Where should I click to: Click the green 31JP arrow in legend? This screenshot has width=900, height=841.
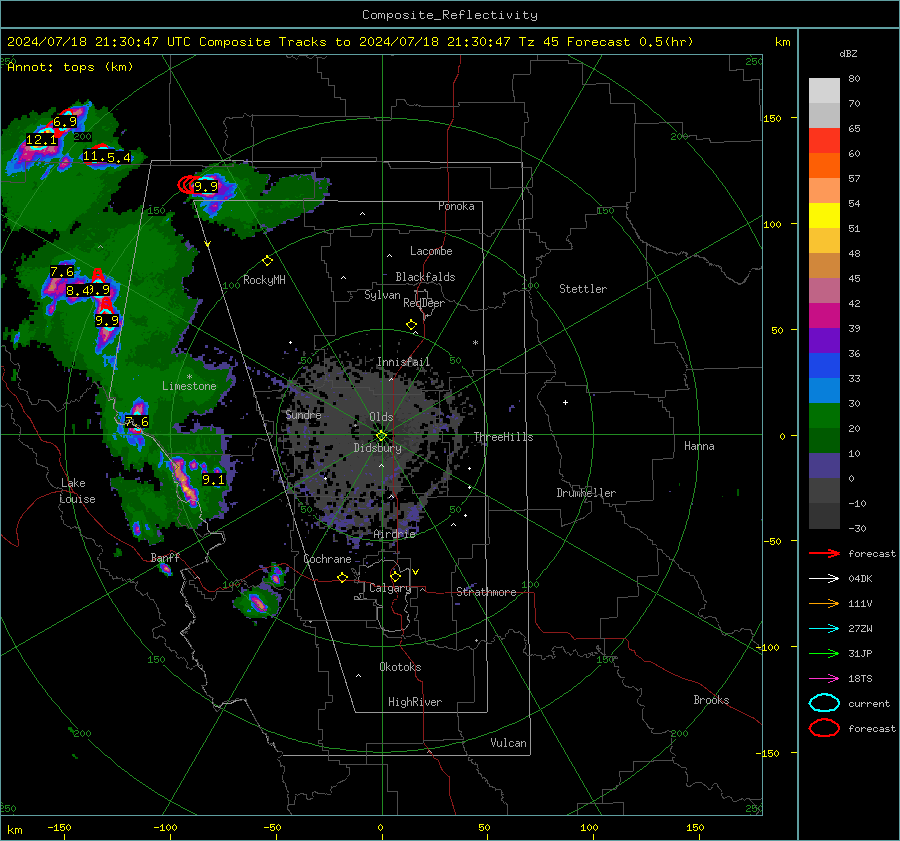(824, 653)
